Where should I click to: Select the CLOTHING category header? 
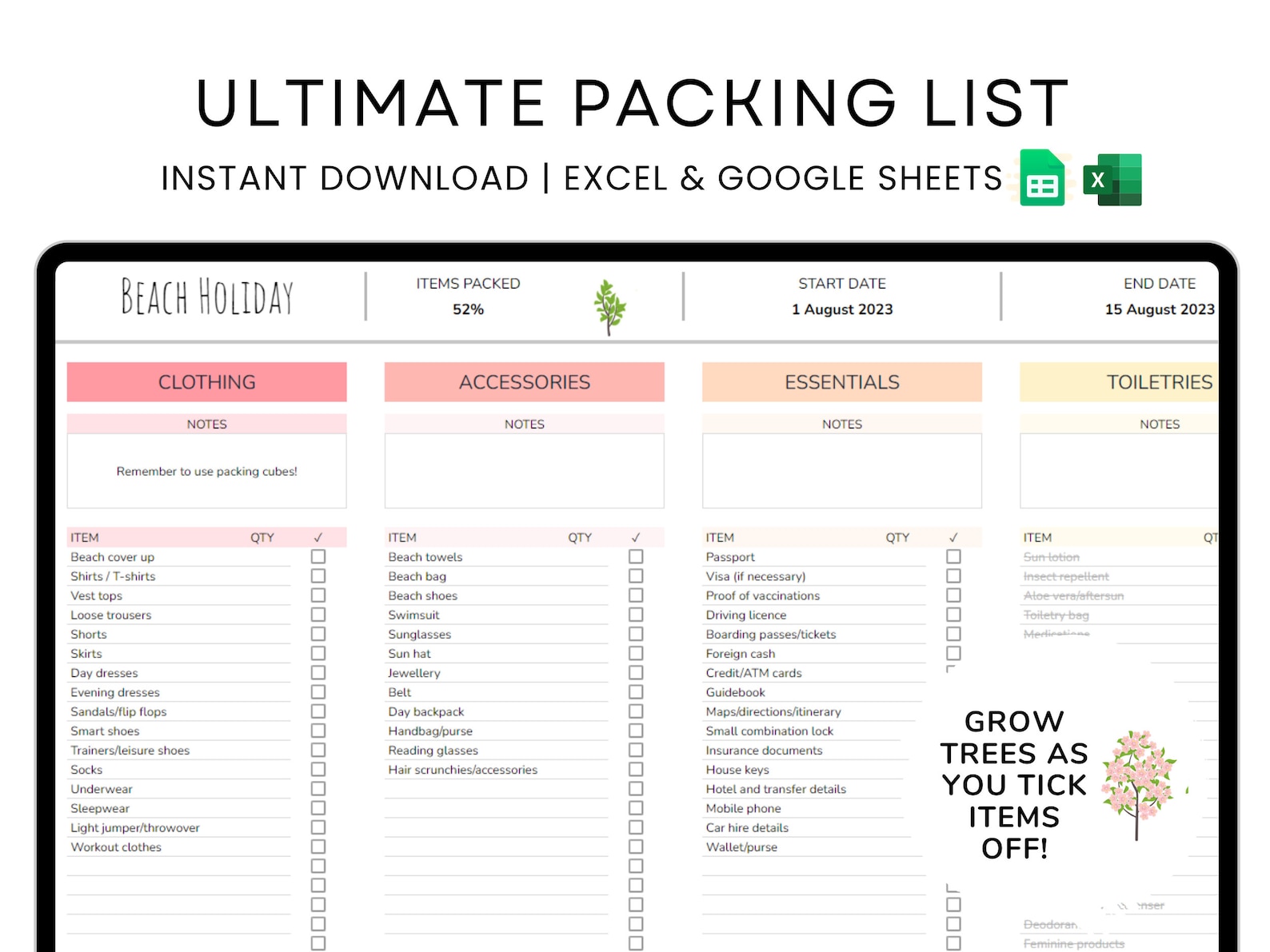[207, 382]
